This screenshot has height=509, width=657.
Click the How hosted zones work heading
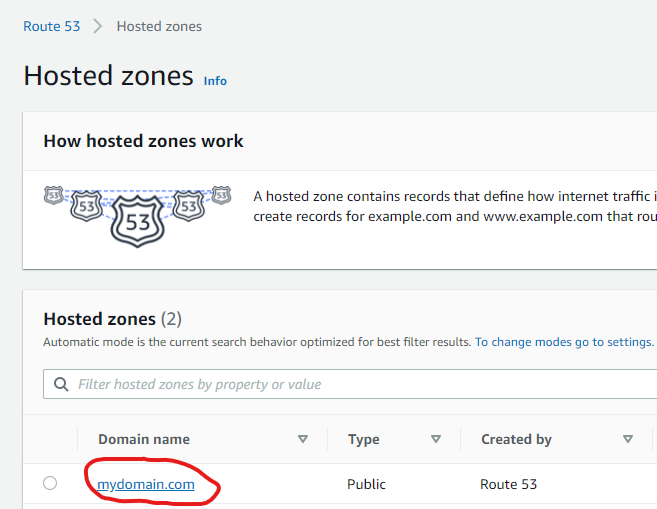tap(143, 141)
